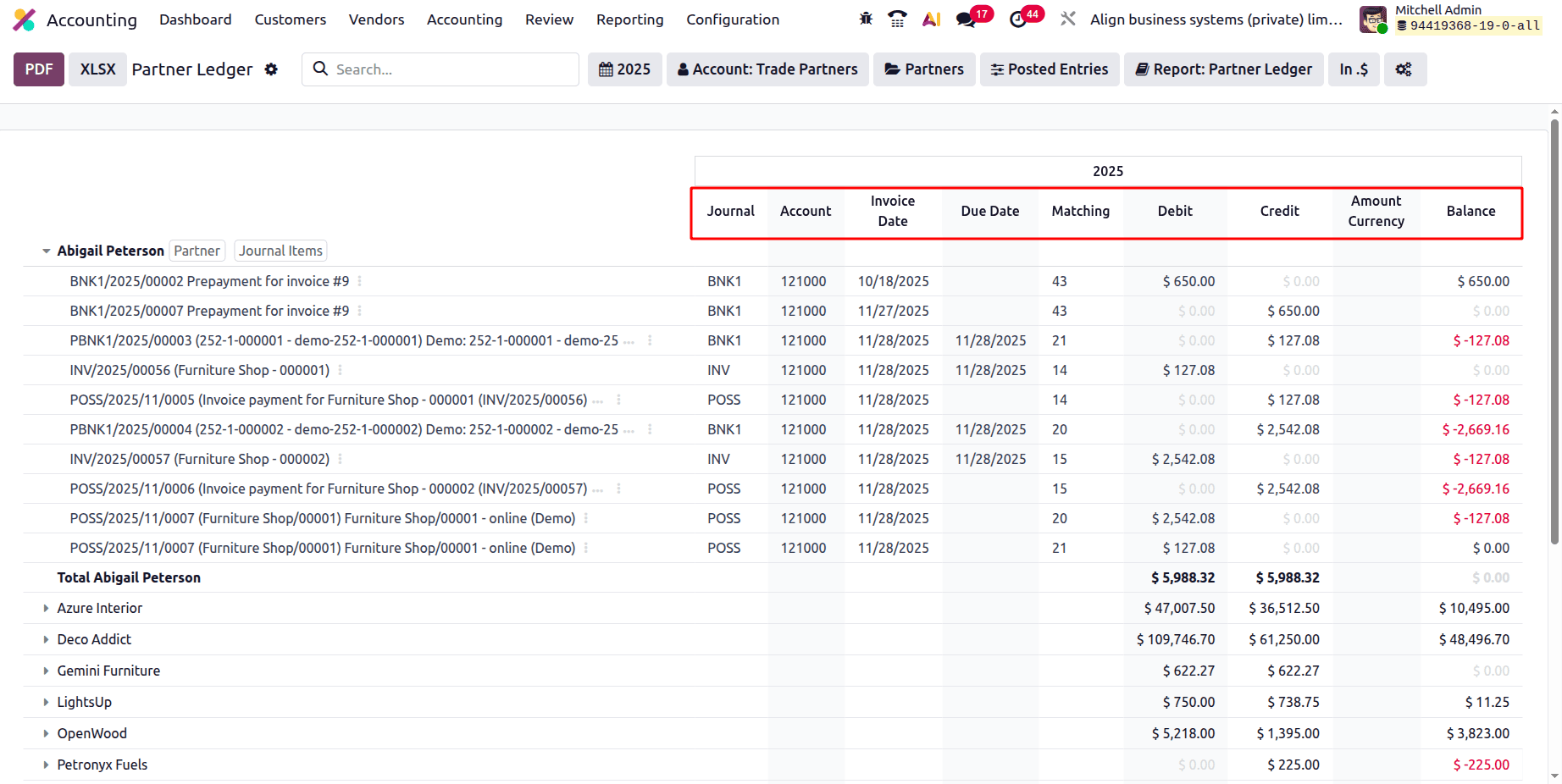Image resolution: width=1562 pixels, height=784 pixels.
Task: Click the Journal column header
Action: (730, 211)
